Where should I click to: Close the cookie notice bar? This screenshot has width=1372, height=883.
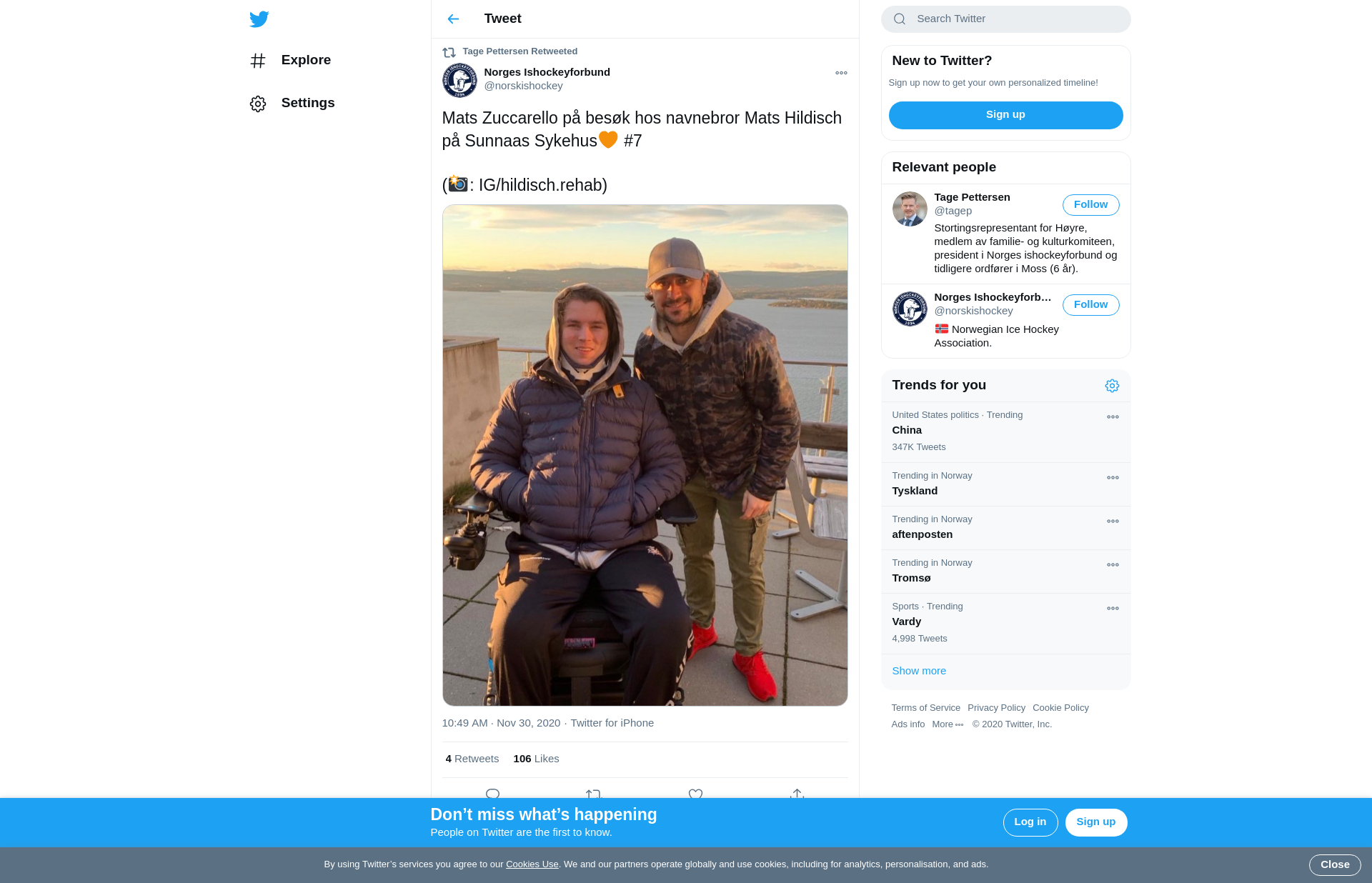point(1334,864)
